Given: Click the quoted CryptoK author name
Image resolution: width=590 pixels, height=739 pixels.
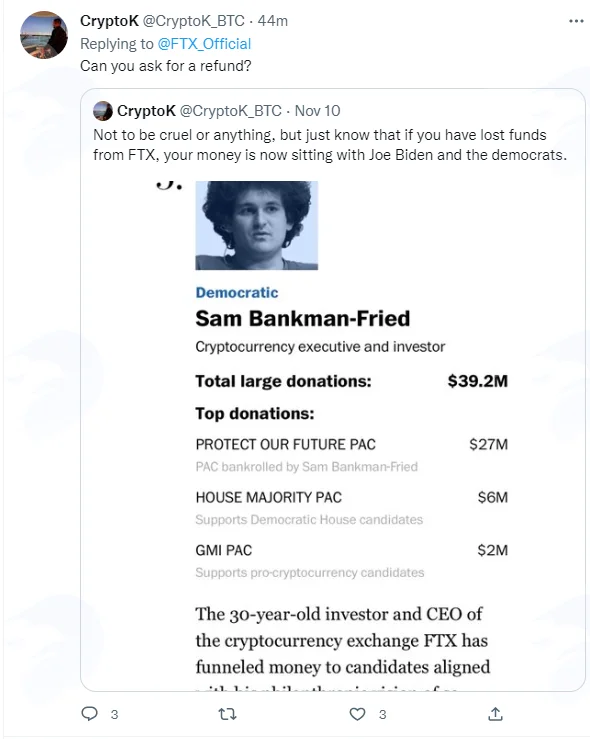Looking at the screenshot, I should 147,111.
